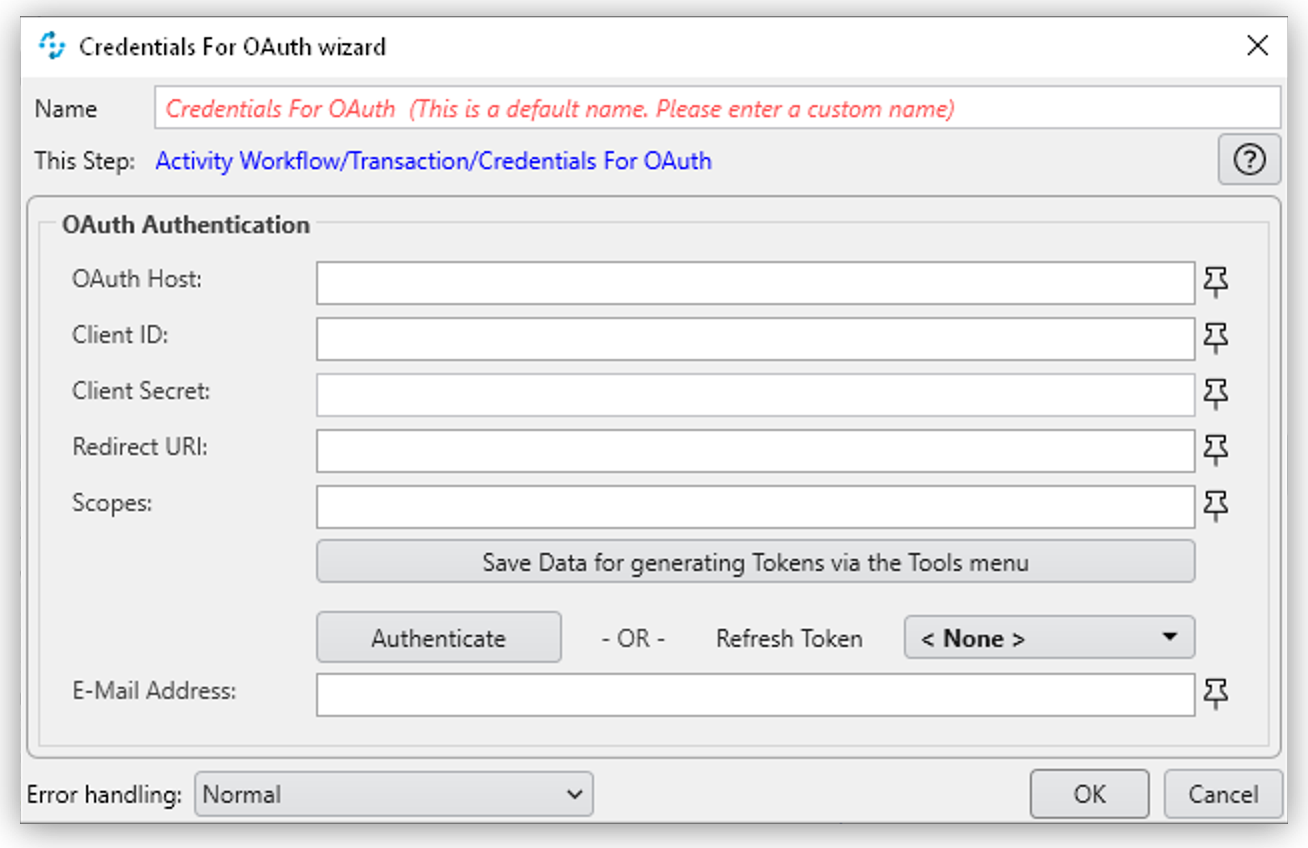
Task: Expand the Normal error handling options list
Action: [577, 794]
